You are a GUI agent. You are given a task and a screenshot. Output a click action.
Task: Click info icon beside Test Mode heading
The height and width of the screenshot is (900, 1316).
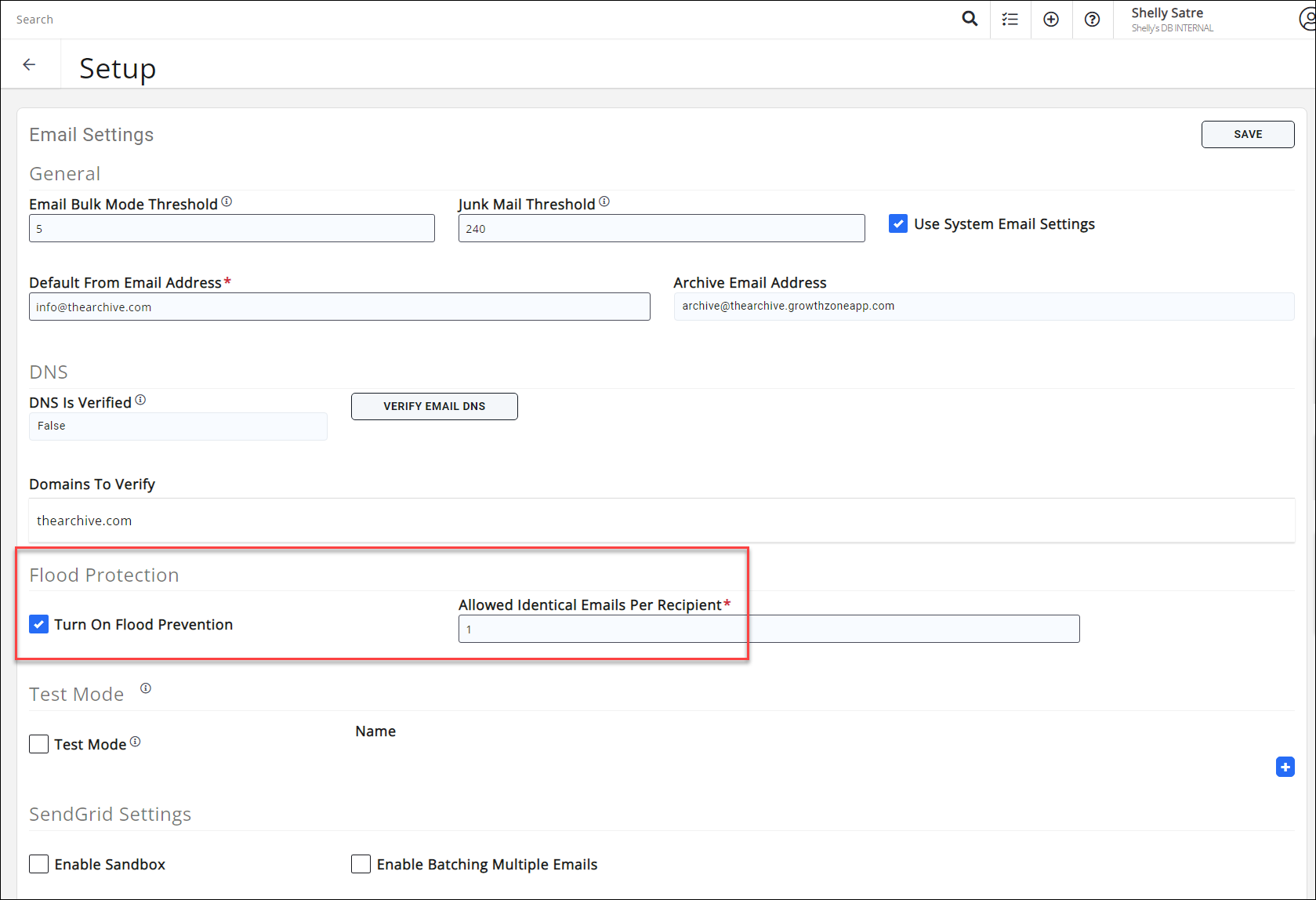pos(146,689)
